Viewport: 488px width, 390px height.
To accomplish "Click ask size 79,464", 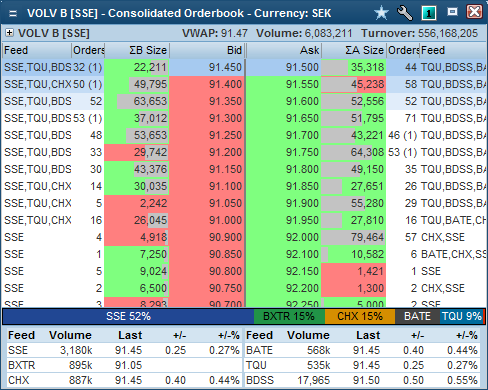I will [354, 237].
